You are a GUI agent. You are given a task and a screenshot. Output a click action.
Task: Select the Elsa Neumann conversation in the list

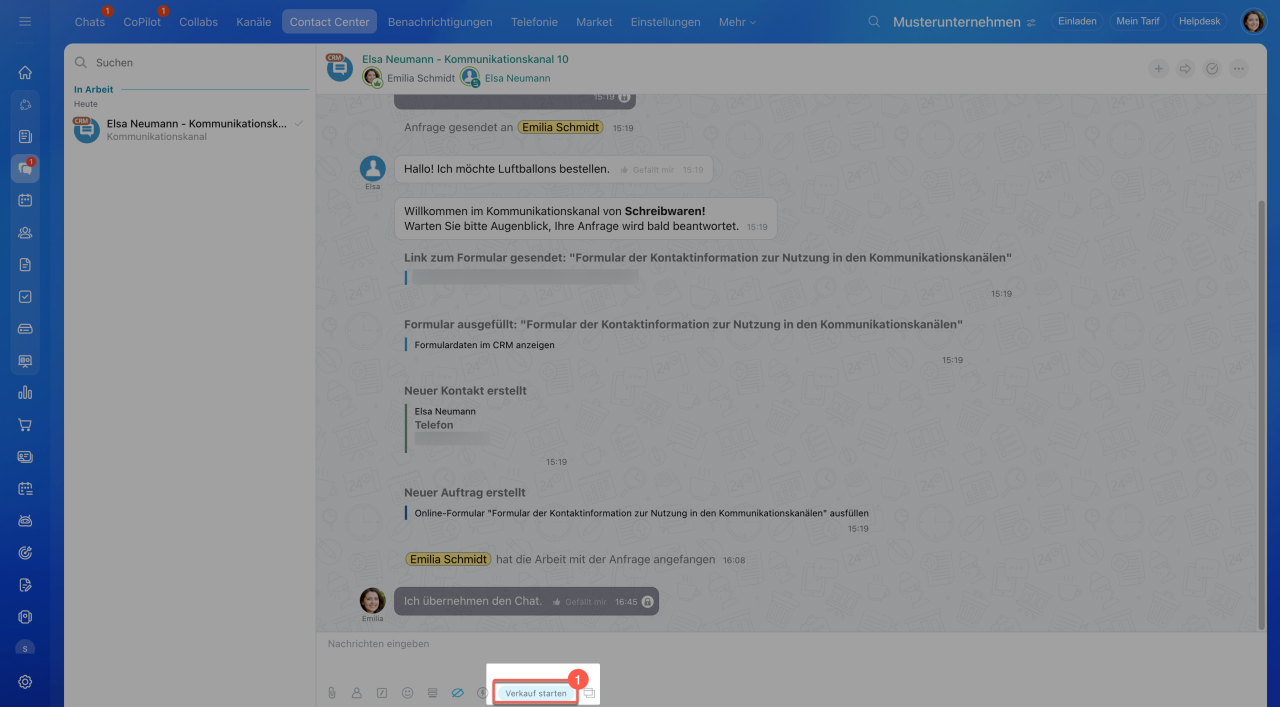tap(190, 129)
